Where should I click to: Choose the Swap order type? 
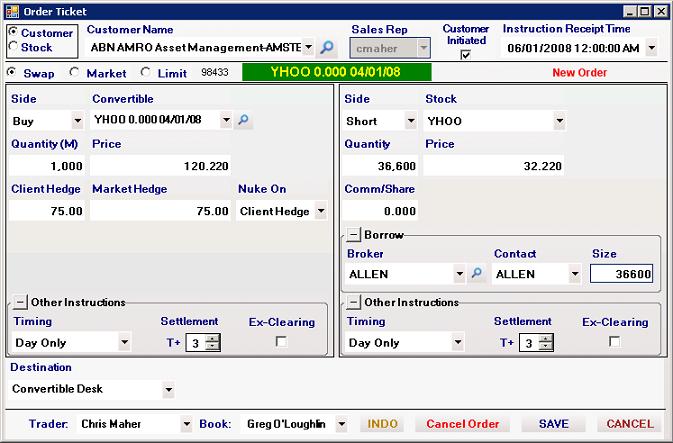(x=12, y=73)
